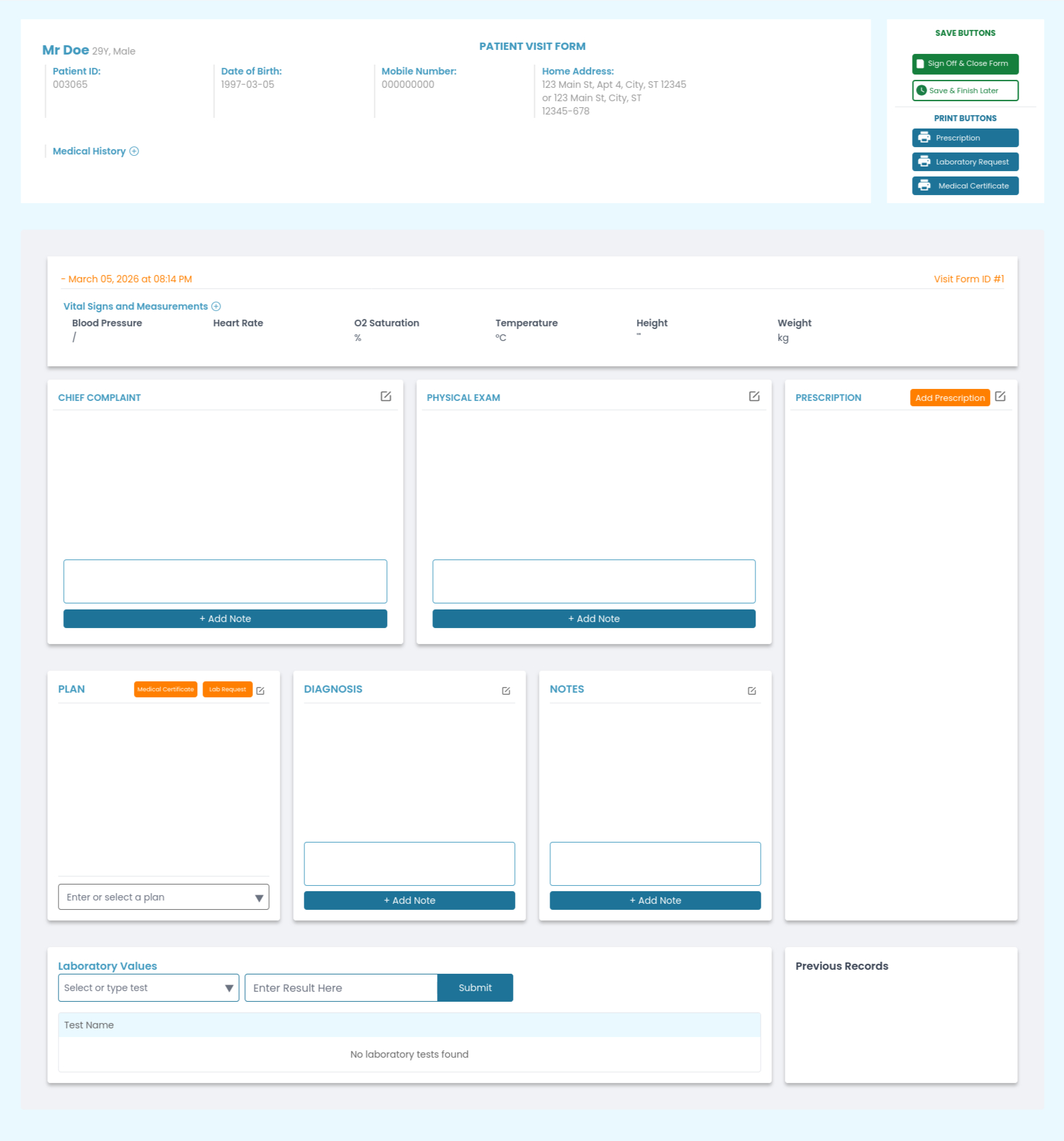Viewport: 1064px width, 1141px height.
Task: Click the 'Heart Rate' label
Action: click(x=238, y=323)
